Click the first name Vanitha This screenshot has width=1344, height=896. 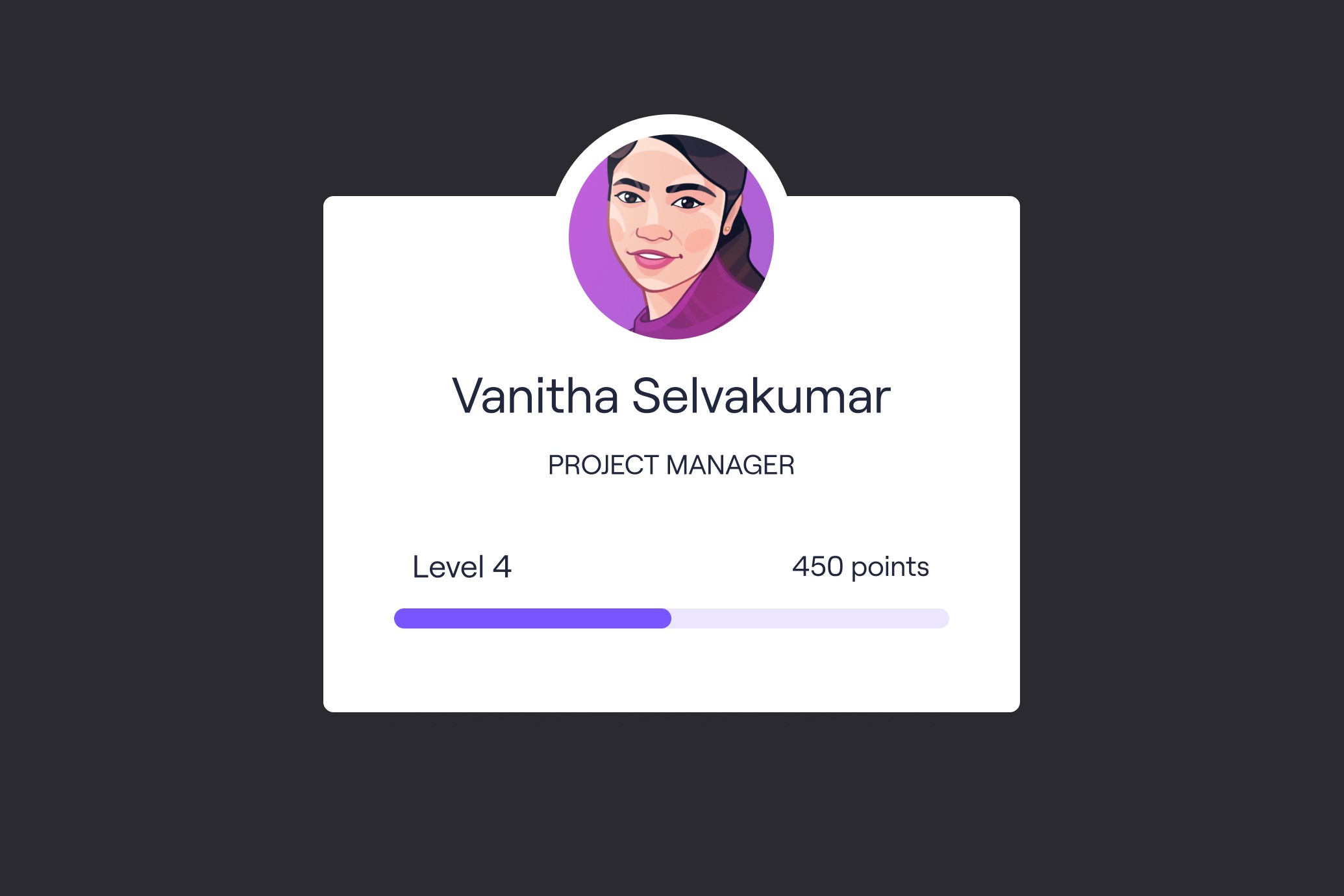(x=536, y=395)
